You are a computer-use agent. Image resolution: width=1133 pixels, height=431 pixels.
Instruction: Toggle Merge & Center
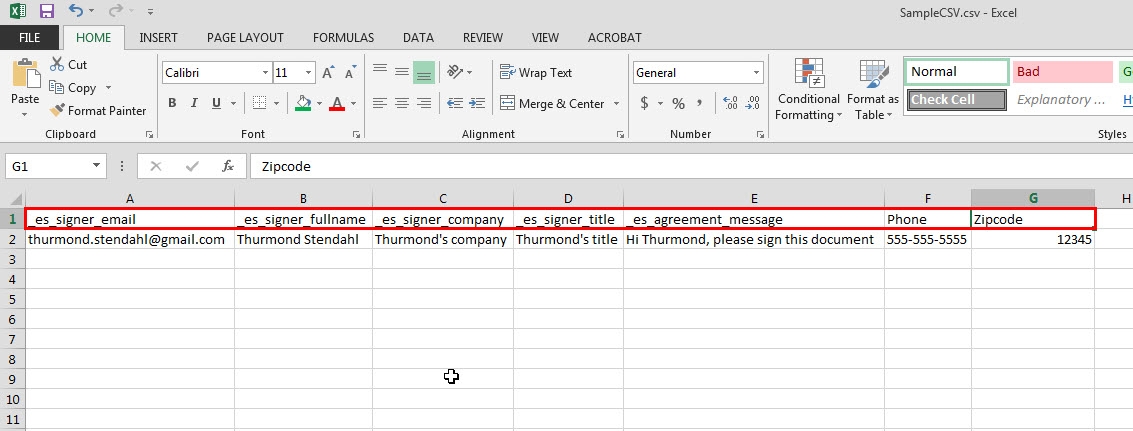click(x=552, y=103)
